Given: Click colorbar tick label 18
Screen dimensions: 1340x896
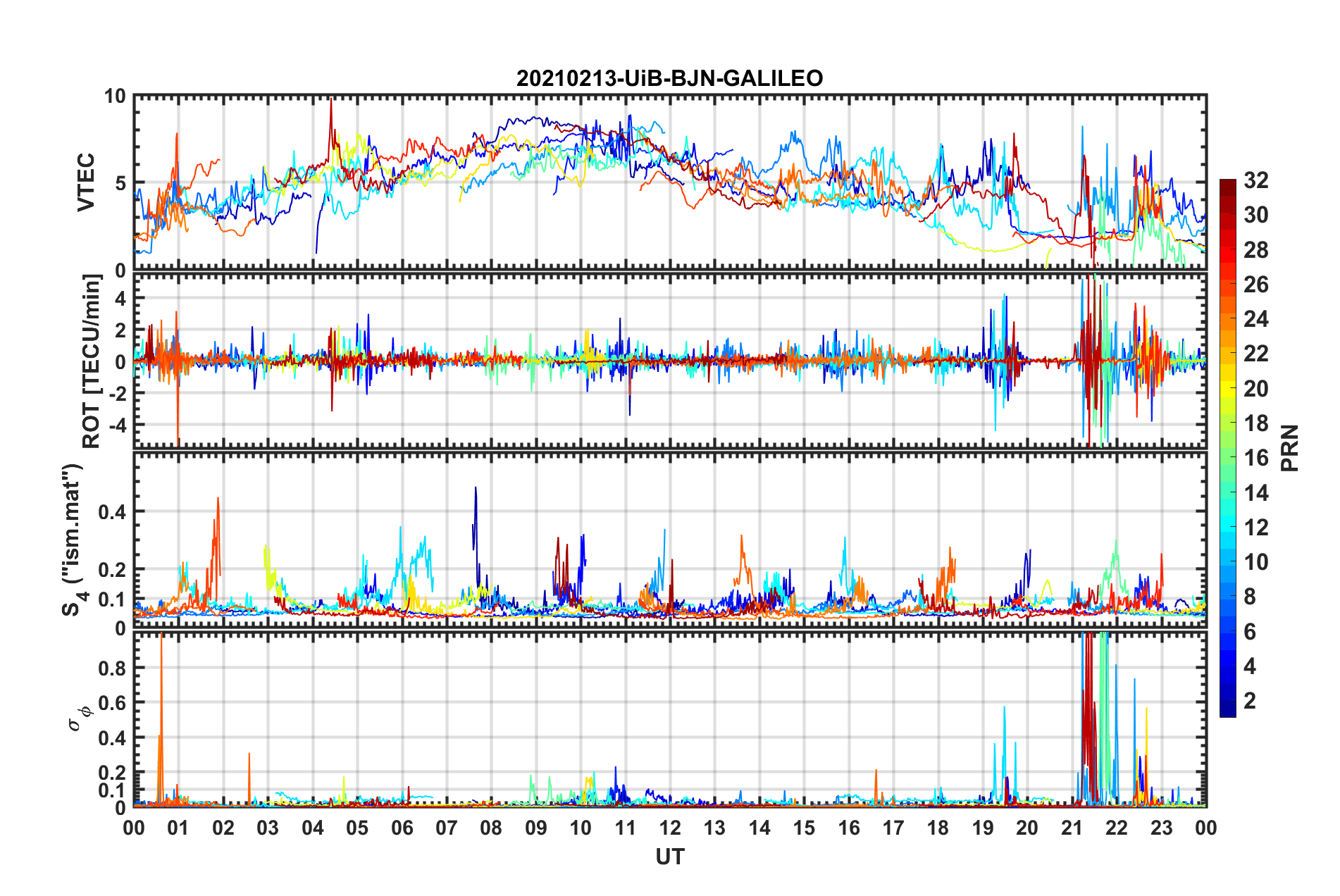Looking at the screenshot, I should tap(1255, 423).
